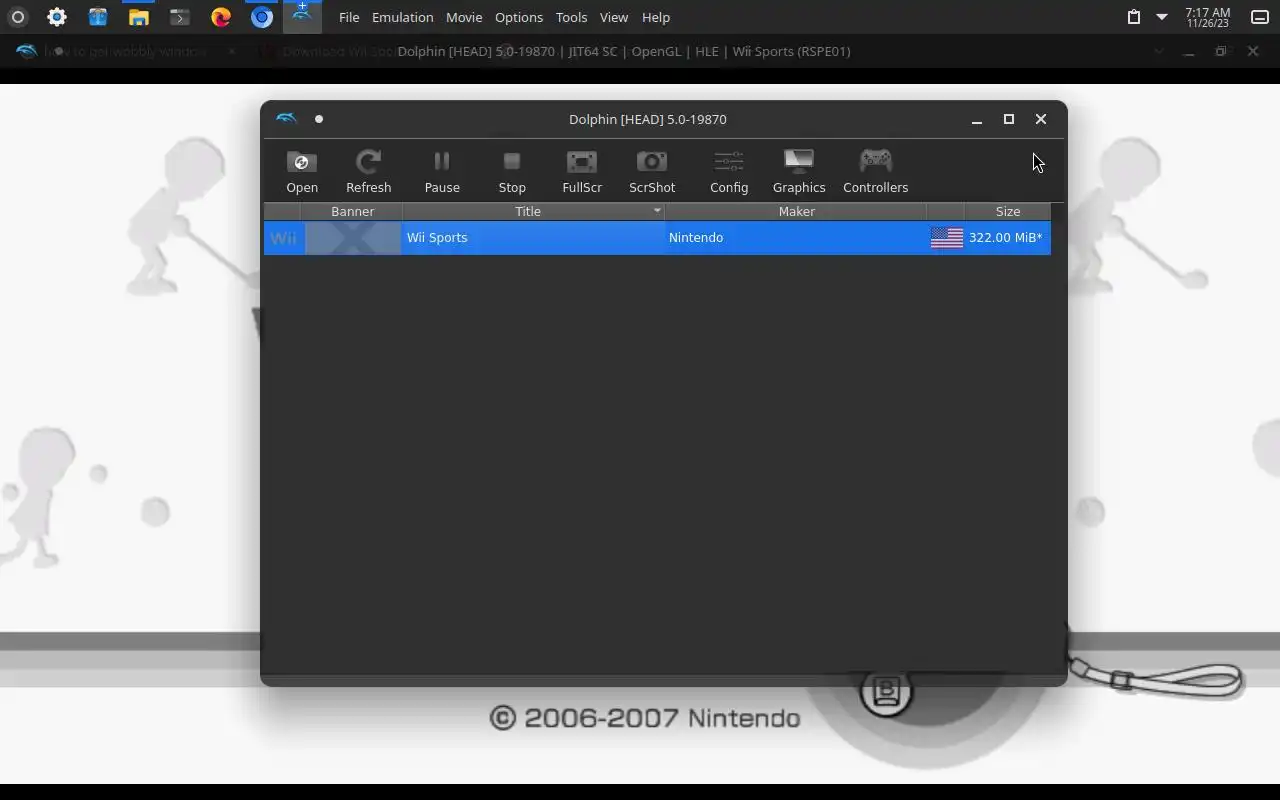1280x800 pixels.
Task: Select the Wii Sports title cell
Action: coord(533,237)
